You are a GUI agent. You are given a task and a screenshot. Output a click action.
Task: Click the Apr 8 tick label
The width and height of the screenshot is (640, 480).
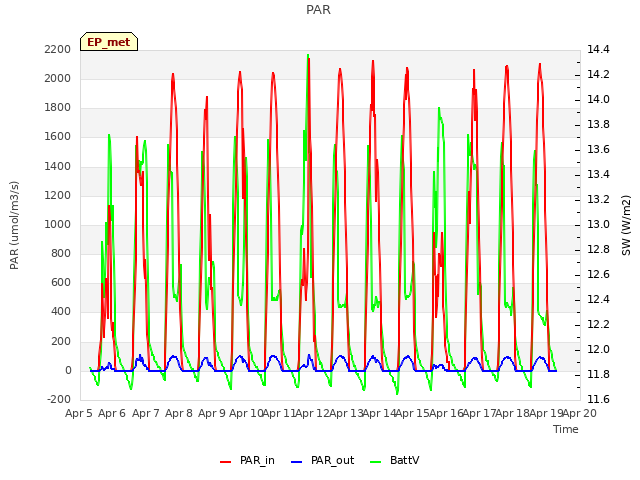pos(179,413)
